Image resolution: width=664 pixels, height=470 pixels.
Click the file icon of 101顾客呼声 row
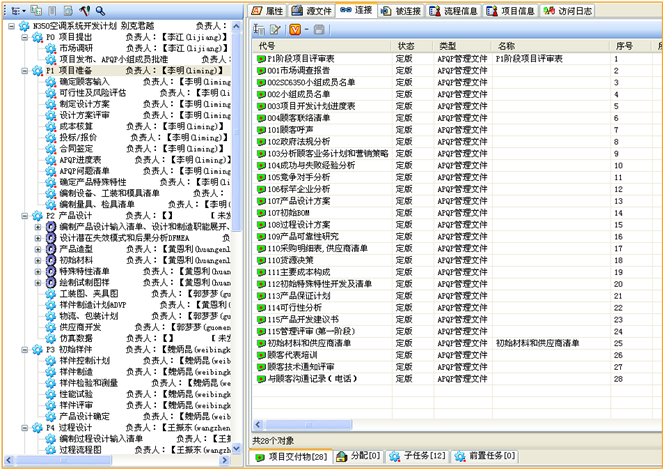[261, 130]
